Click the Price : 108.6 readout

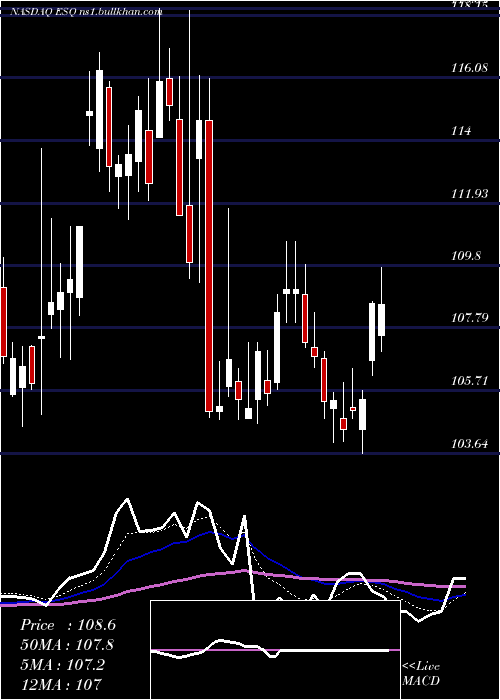(68, 625)
